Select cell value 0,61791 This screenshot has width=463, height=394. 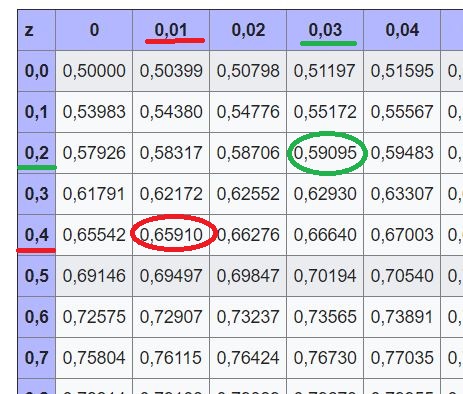point(94,194)
